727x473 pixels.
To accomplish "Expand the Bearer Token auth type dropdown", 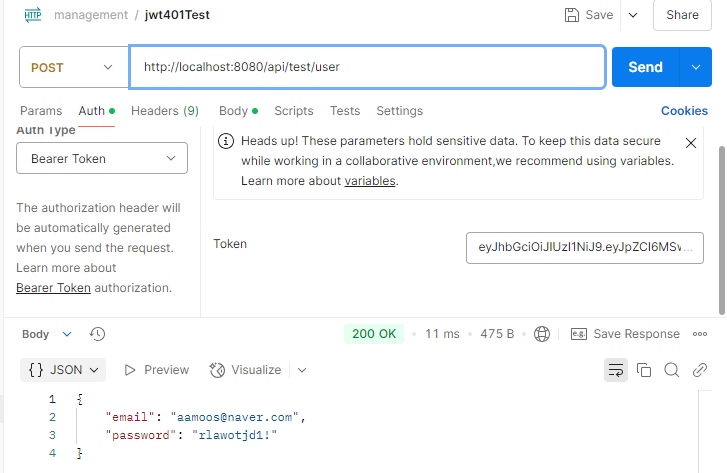I will tap(102, 158).
